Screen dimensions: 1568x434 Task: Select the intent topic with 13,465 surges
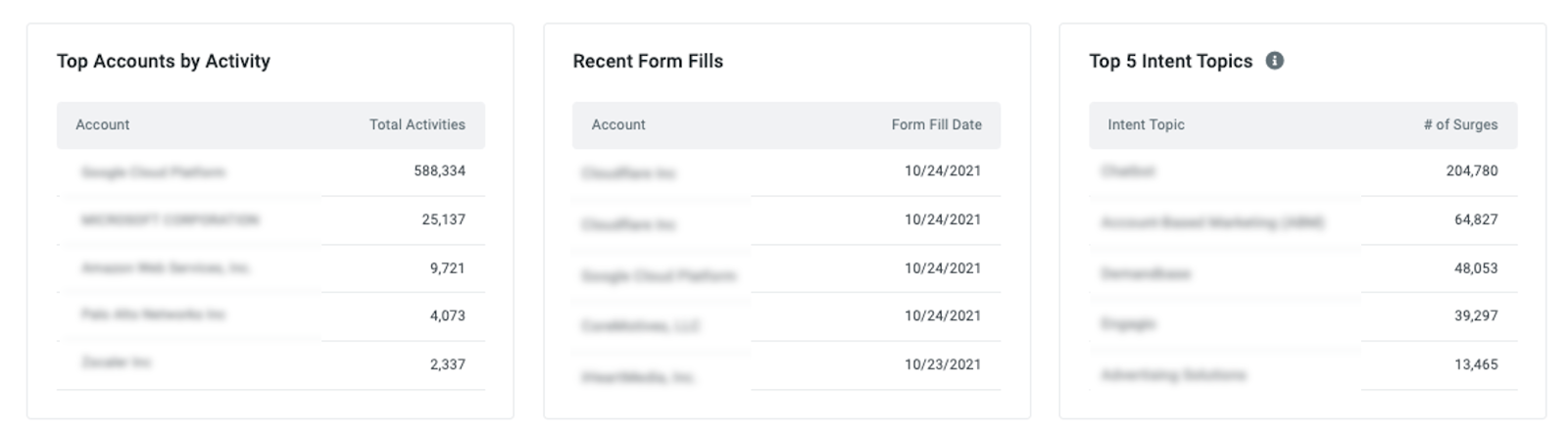(x=1302, y=364)
